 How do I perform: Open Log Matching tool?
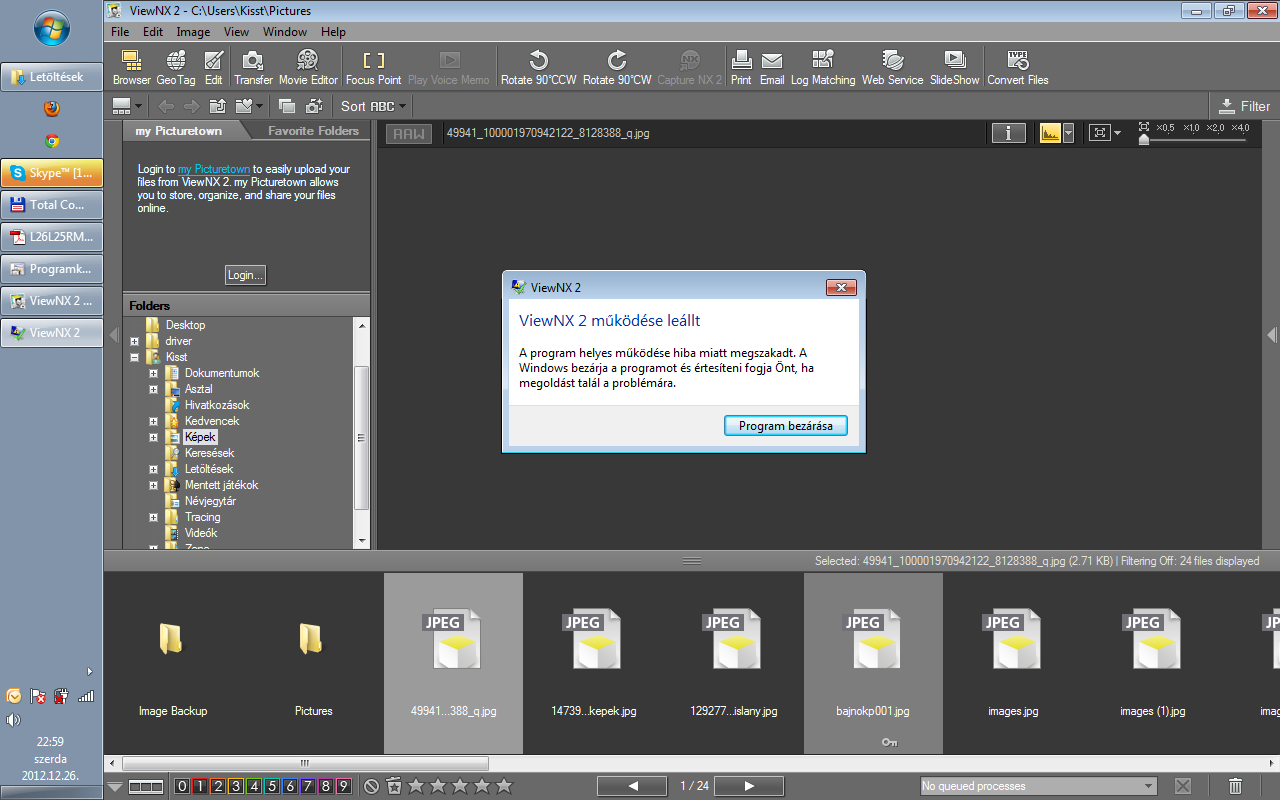click(x=823, y=67)
